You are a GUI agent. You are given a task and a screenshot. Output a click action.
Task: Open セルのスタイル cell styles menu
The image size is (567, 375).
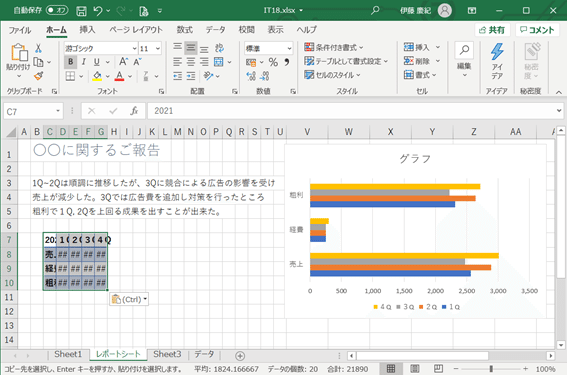(332, 75)
